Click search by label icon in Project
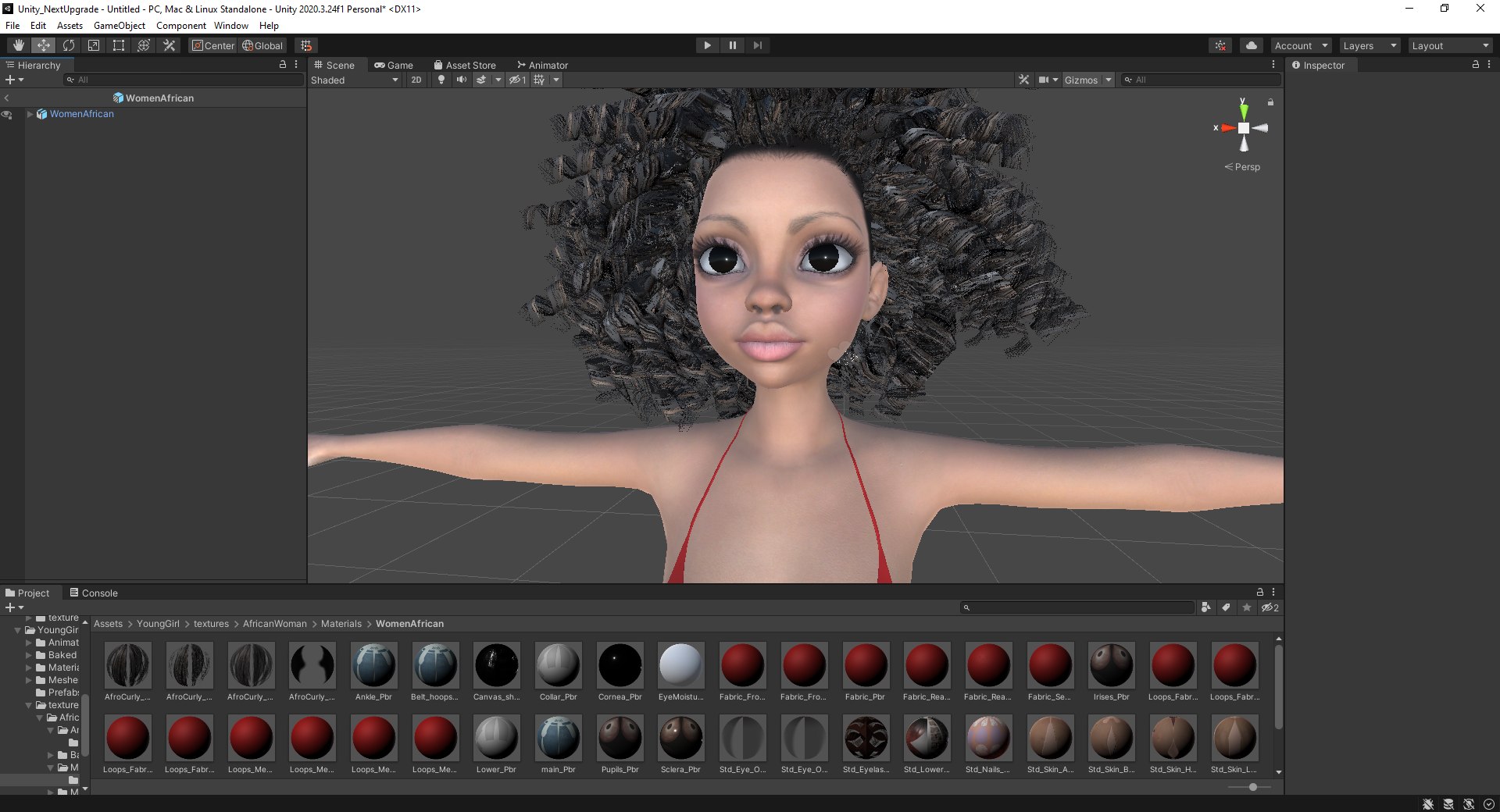This screenshot has height=812, width=1500. [x=1227, y=607]
